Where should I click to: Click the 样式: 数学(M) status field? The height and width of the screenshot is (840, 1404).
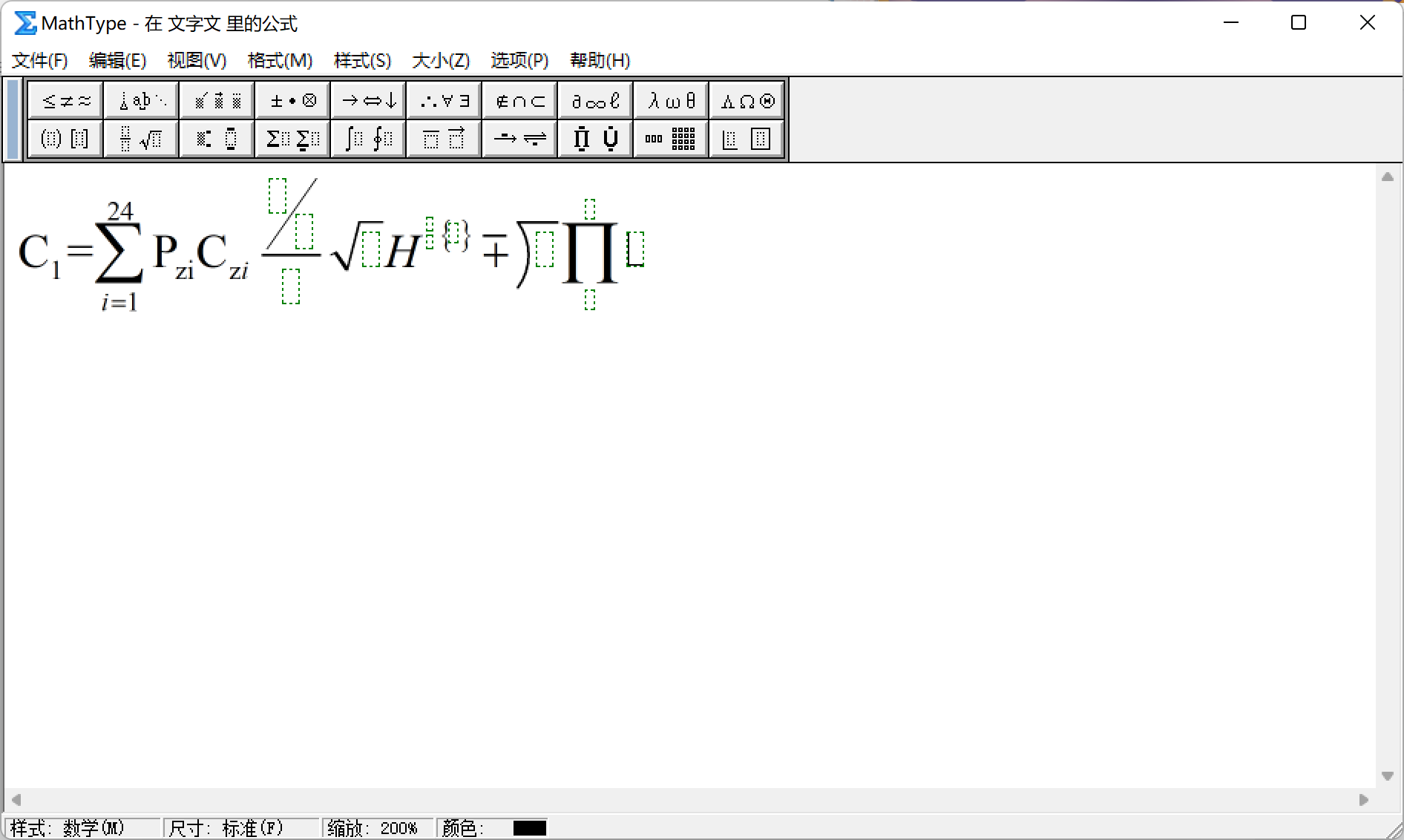(82, 827)
